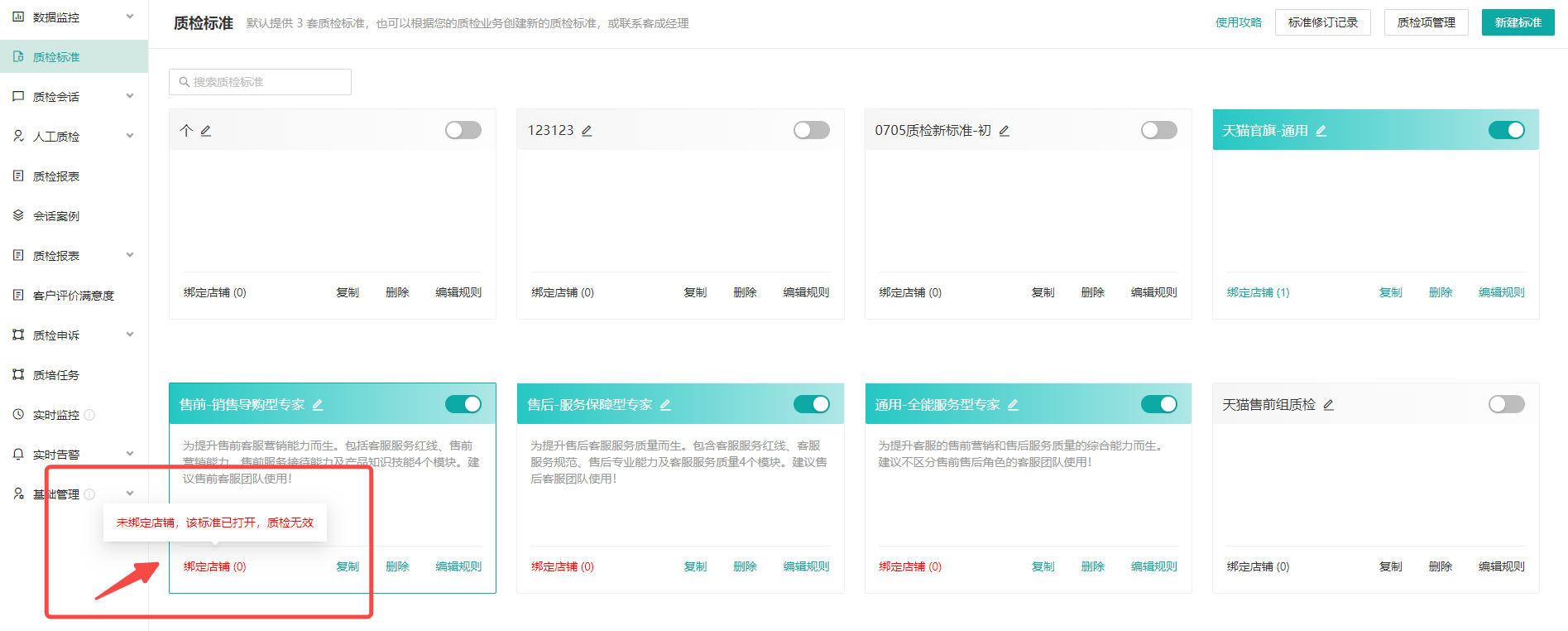The image size is (1568, 631).
Task: Click 绑定店铺 (0) on 天猫售前组质检
Action: click(1258, 566)
